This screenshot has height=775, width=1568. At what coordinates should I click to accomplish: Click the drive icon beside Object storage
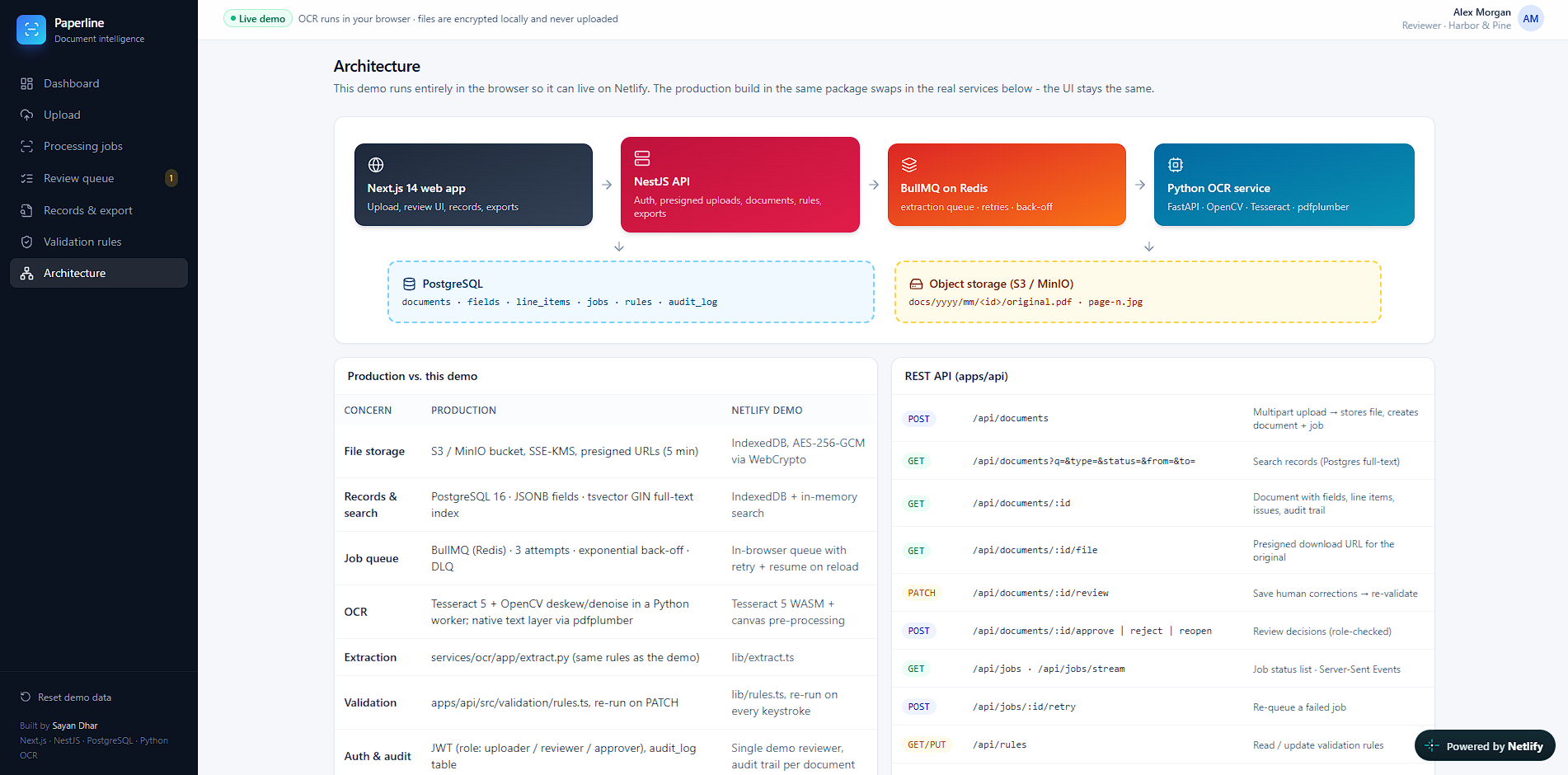click(x=916, y=284)
